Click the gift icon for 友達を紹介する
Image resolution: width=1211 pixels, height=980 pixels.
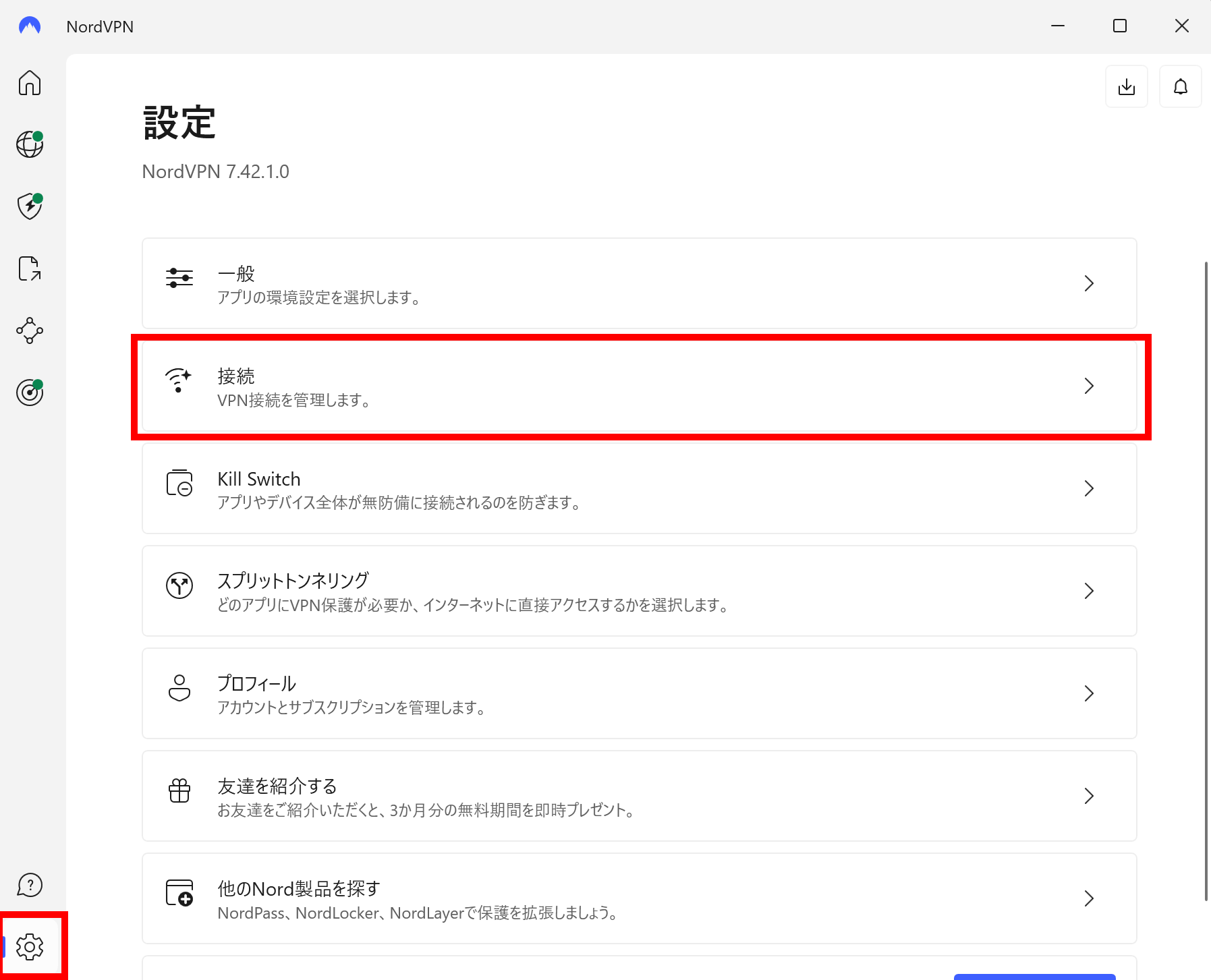pyautogui.click(x=179, y=790)
